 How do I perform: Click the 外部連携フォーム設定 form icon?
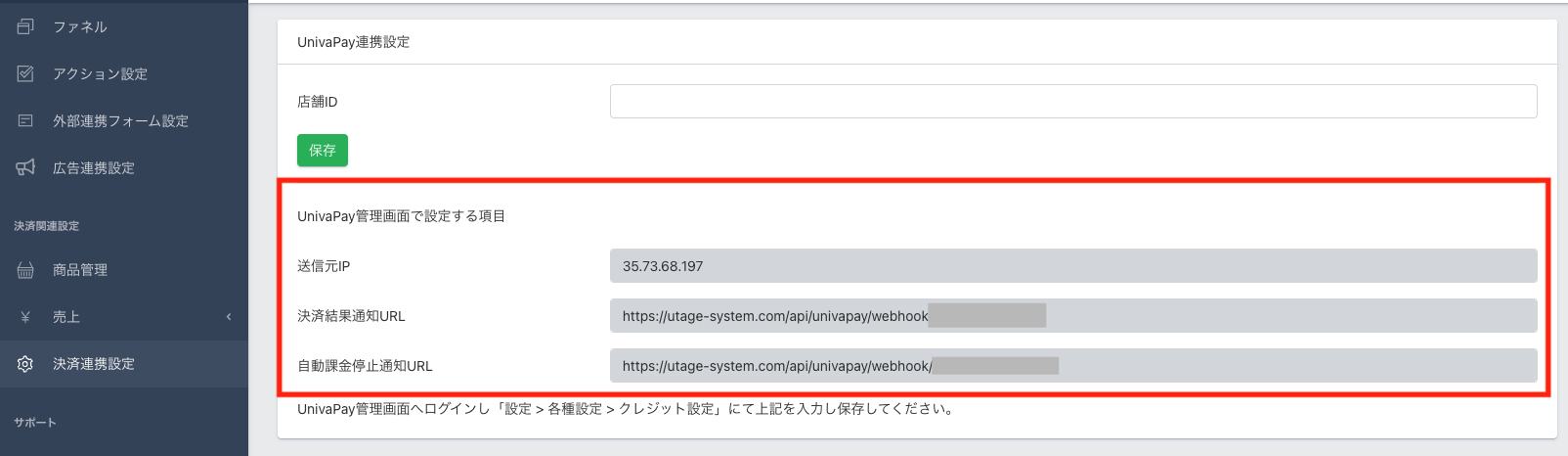25,120
